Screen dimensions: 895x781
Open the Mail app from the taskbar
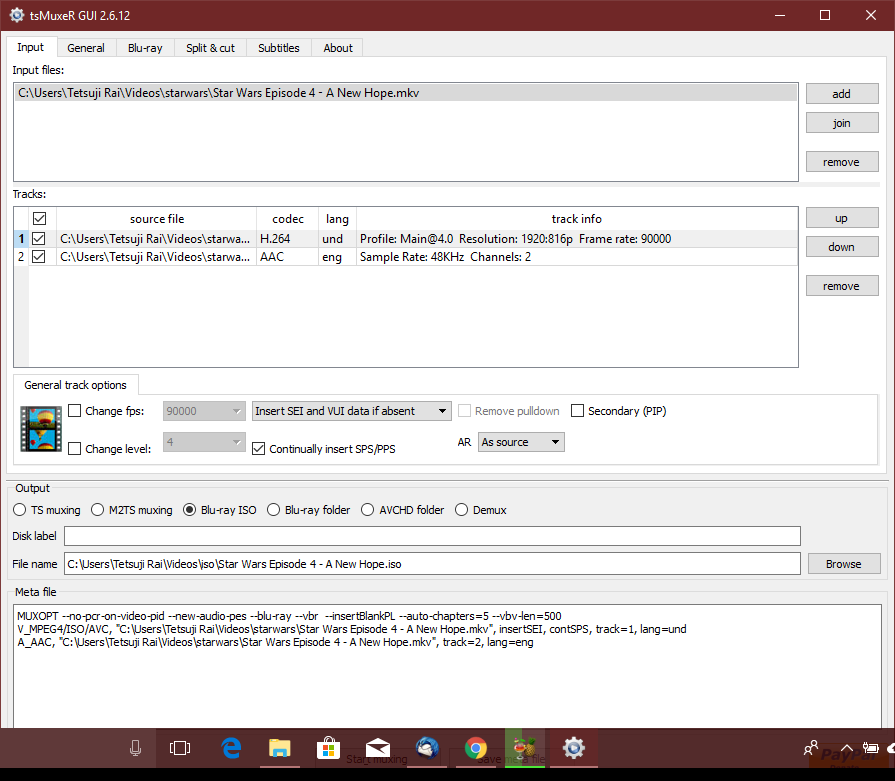click(x=378, y=748)
